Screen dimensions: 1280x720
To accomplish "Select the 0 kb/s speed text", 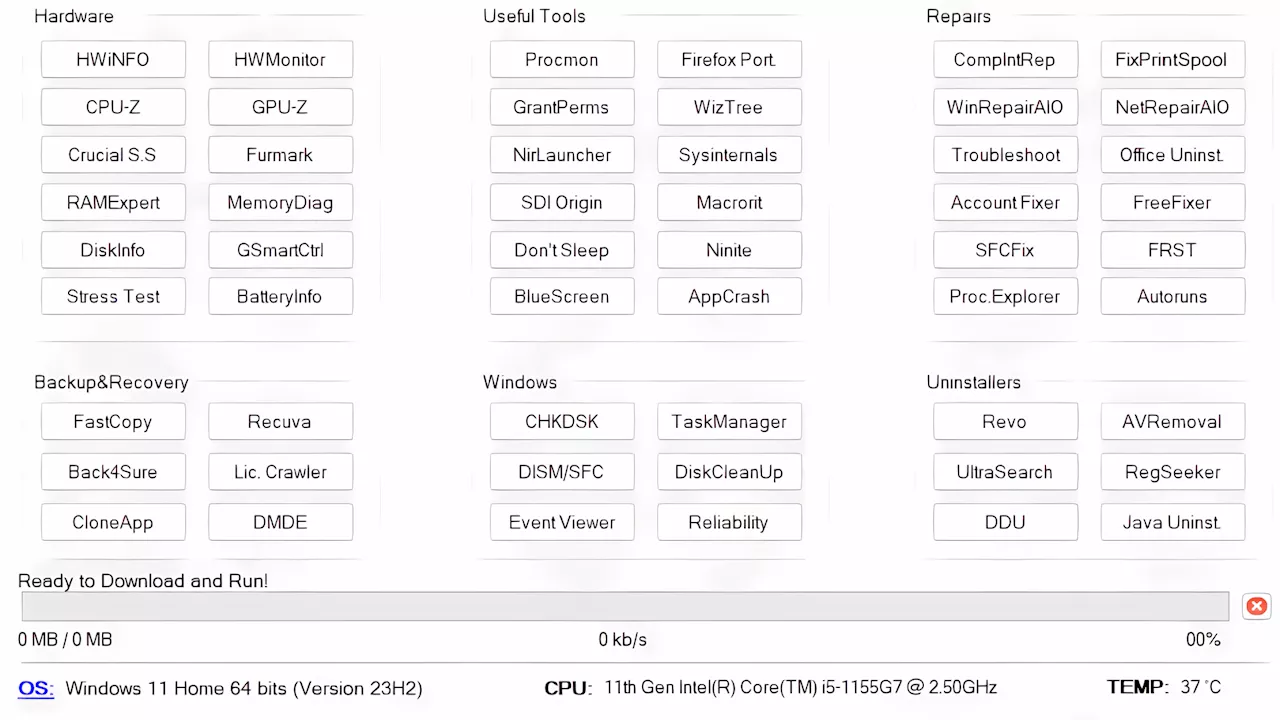I will [623, 639].
